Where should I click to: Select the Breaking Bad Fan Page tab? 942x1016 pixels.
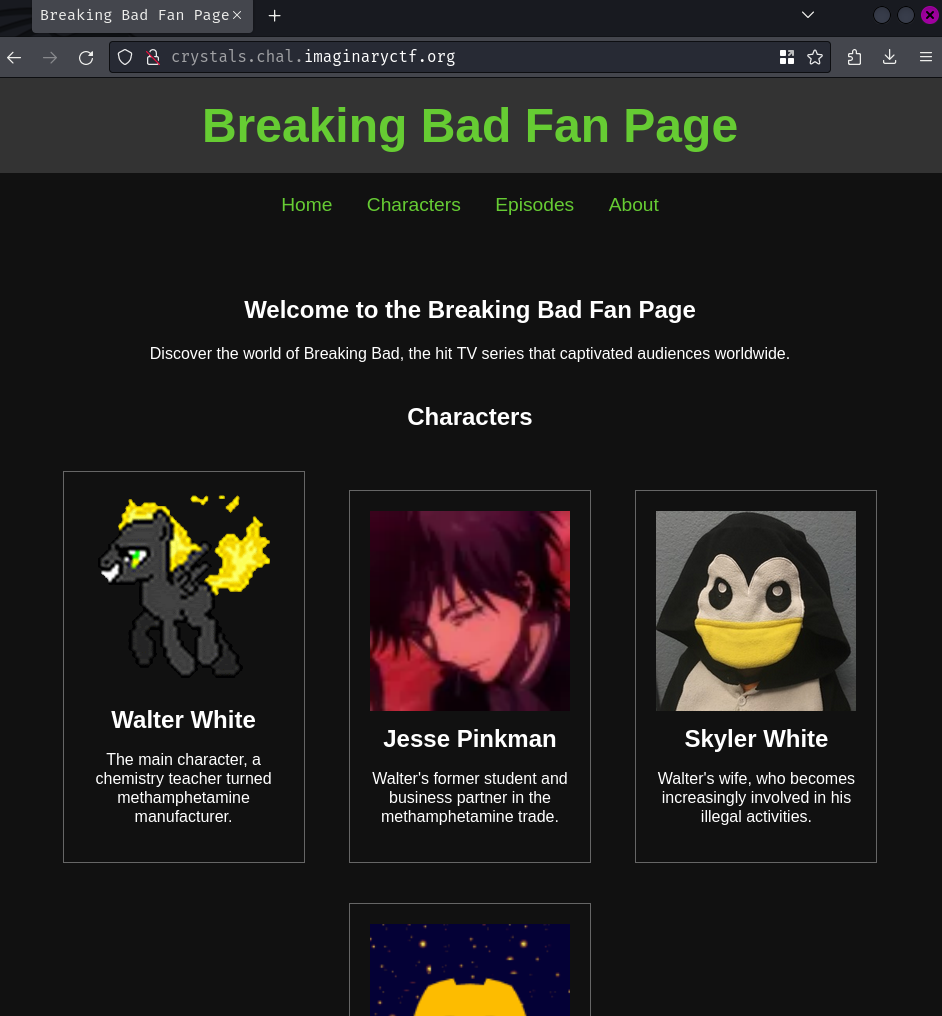[x=143, y=16]
